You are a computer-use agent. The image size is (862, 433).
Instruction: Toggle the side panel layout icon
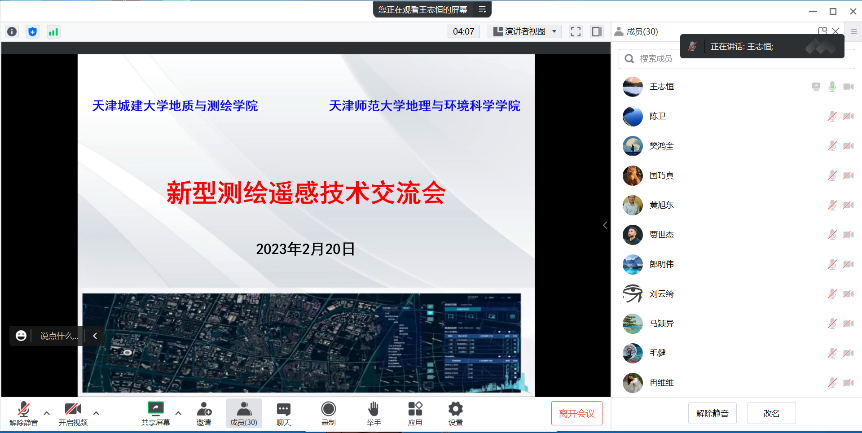click(x=596, y=32)
